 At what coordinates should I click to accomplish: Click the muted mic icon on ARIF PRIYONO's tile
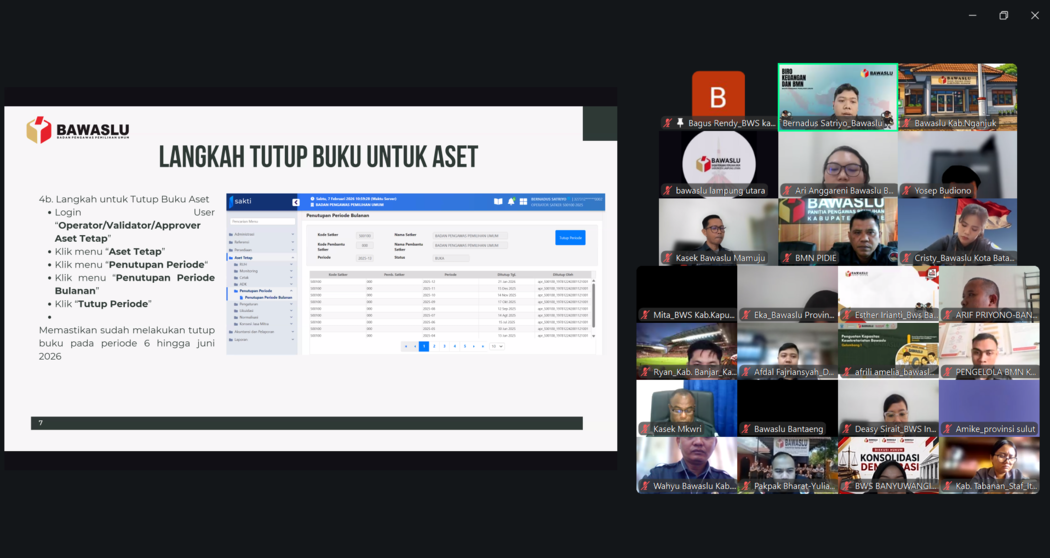point(947,315)
